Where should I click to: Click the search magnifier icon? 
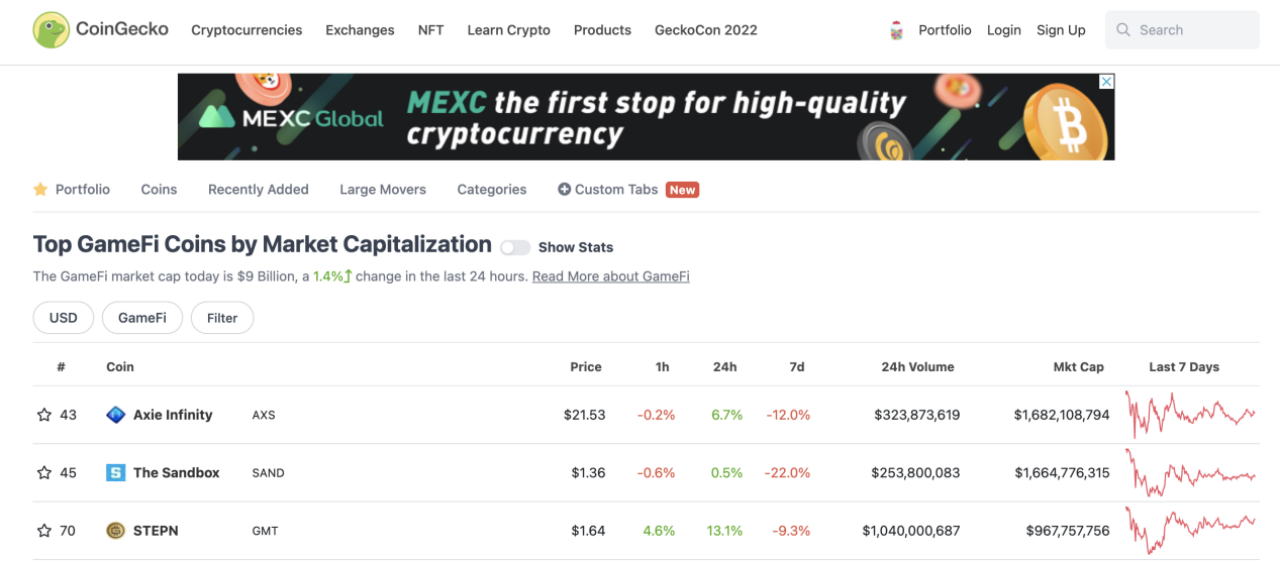[1124, 31]
